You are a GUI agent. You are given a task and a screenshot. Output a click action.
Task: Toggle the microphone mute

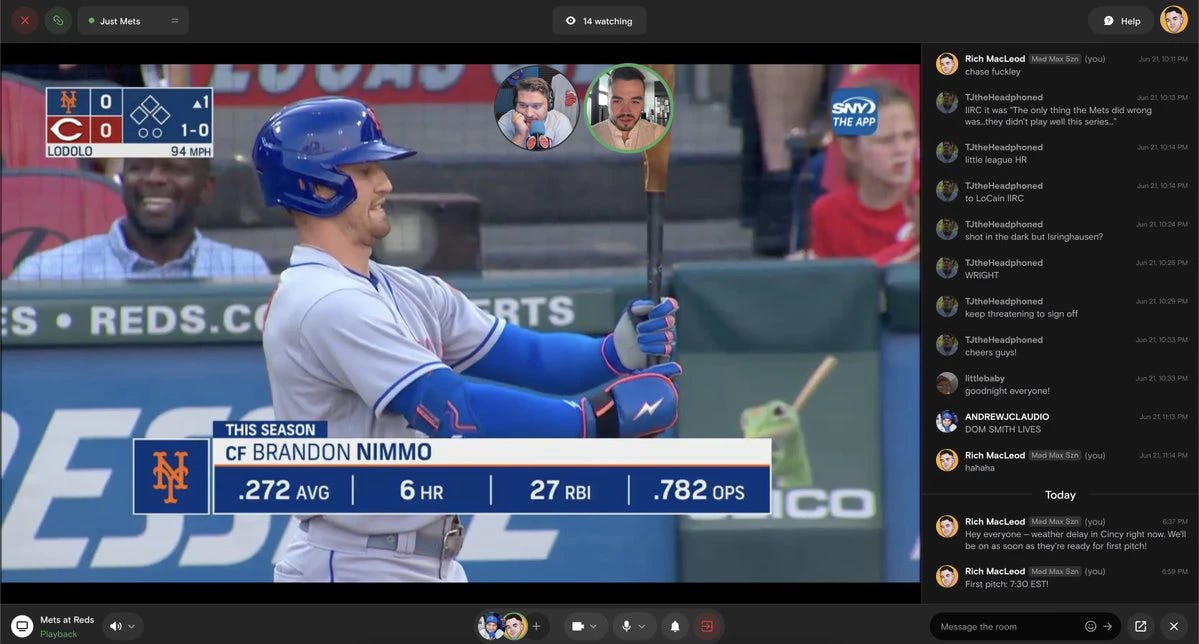coord(626,626)
